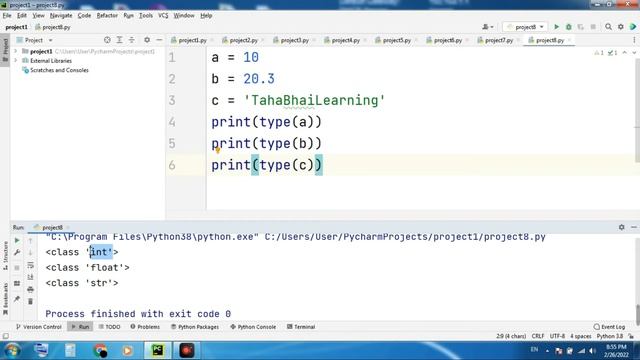This screenshot has height=360, width=640.
Task: Open Python Packages tool window
Action: pyautogui.click(x=195, y=327)
